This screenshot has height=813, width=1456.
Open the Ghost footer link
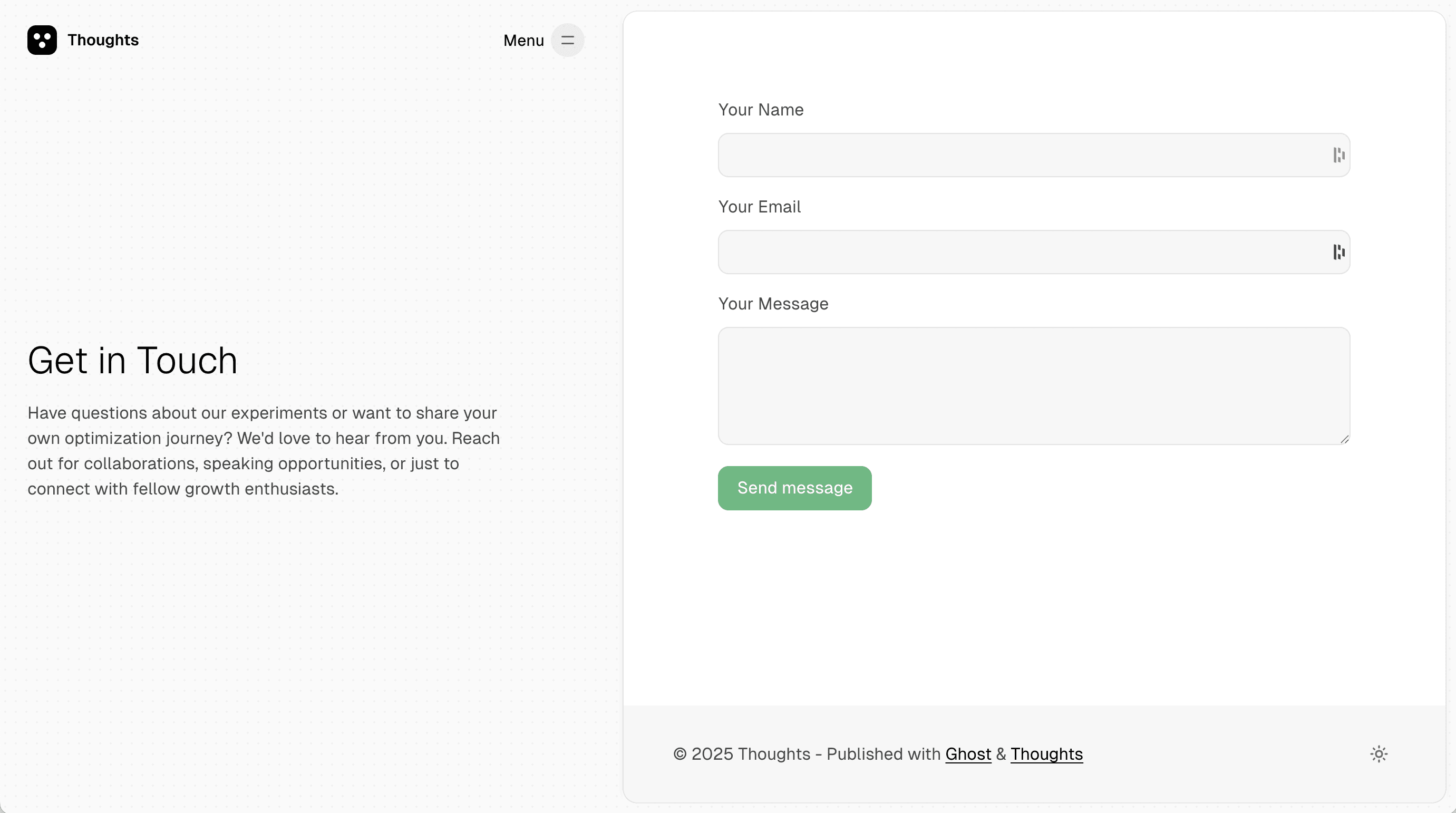968,754
